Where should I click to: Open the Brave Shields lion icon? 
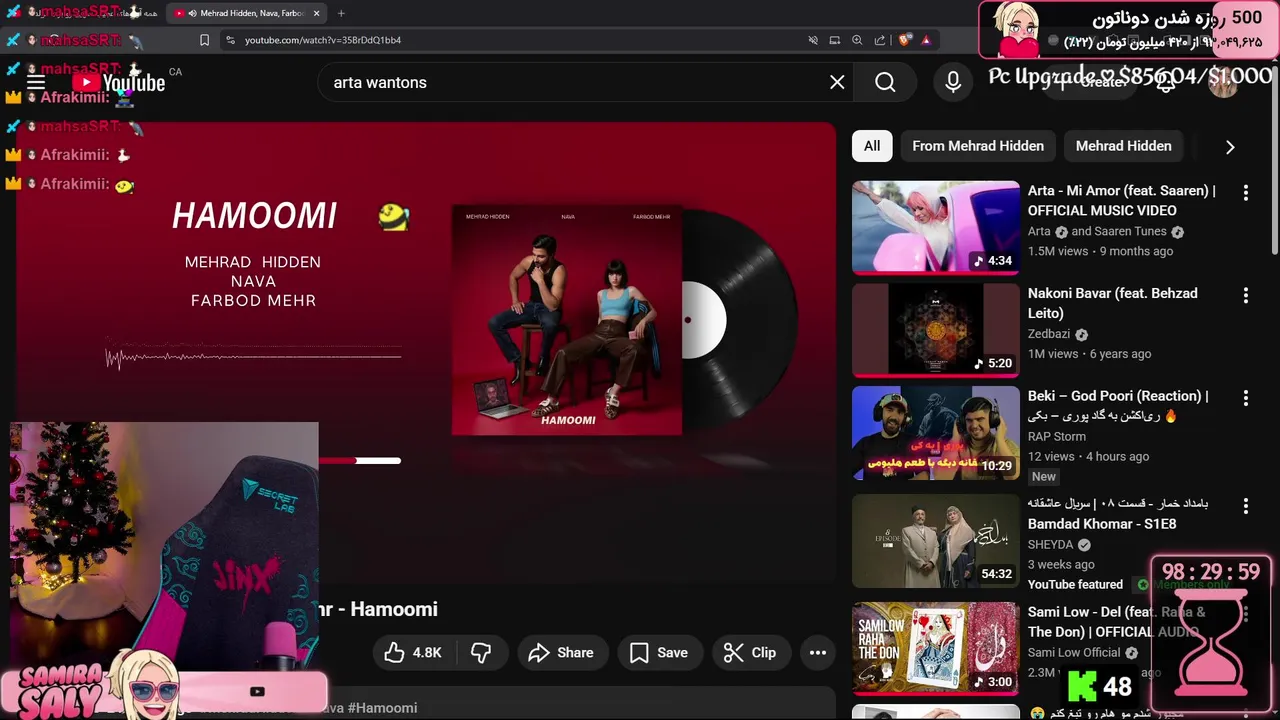(905, 40)
